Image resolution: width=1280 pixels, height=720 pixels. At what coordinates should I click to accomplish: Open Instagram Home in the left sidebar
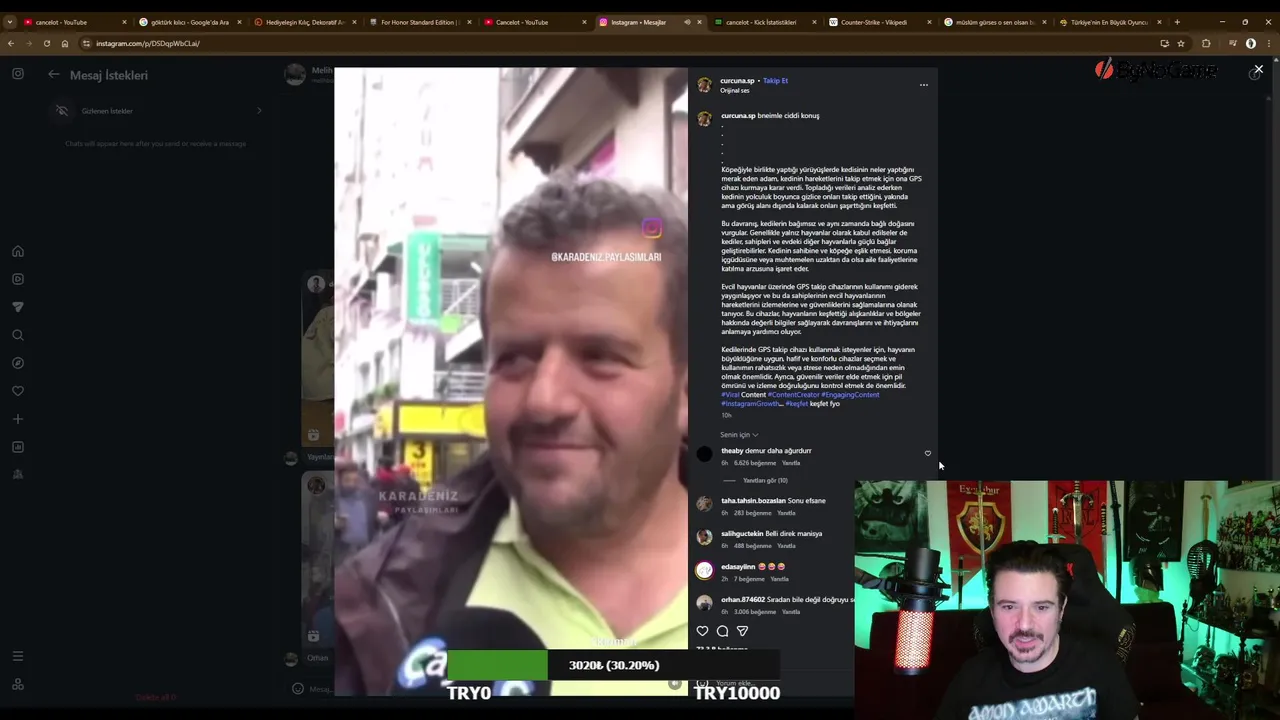pos(18,251)
